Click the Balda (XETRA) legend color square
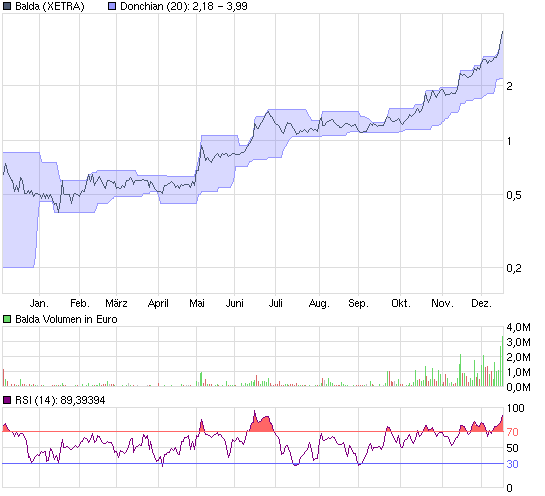 [x=7, y=6]
